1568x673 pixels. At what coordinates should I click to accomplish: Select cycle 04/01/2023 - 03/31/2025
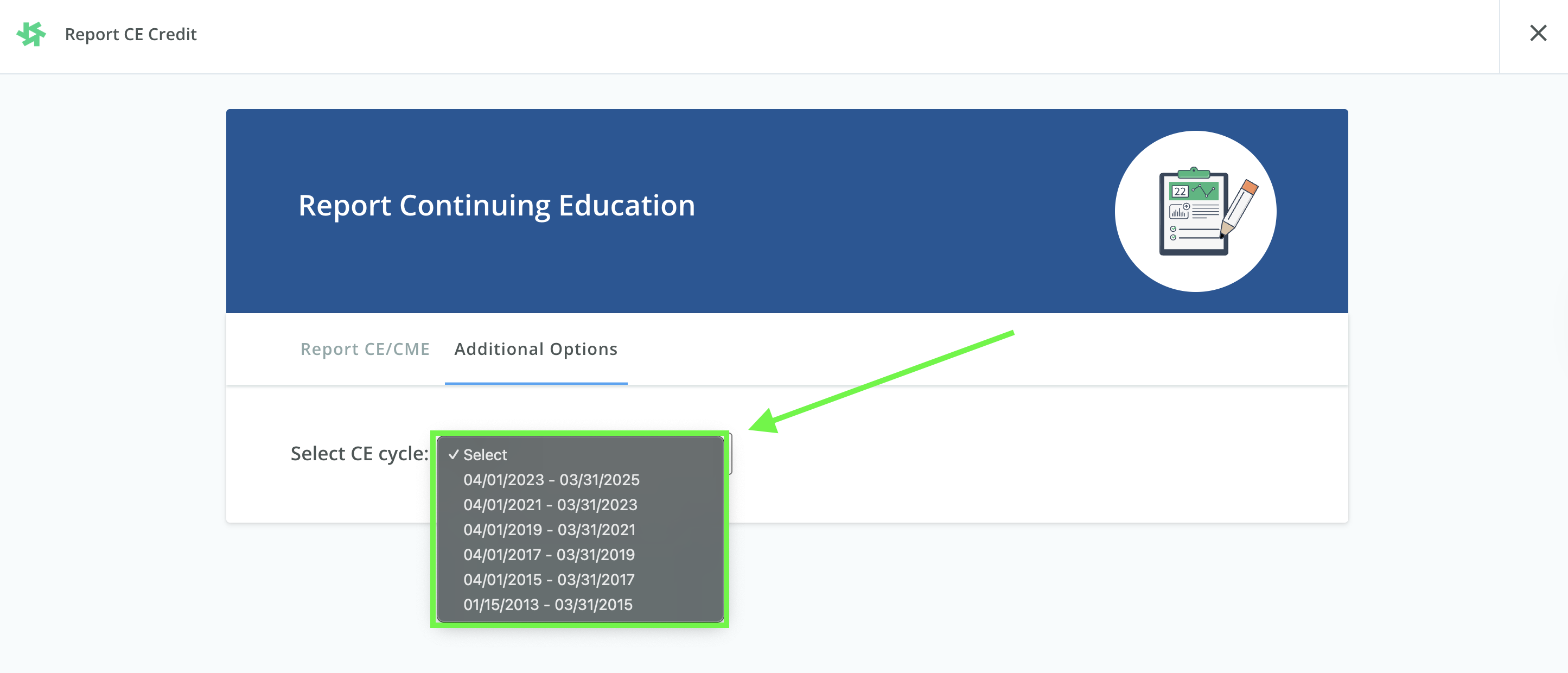click(551, 479)
